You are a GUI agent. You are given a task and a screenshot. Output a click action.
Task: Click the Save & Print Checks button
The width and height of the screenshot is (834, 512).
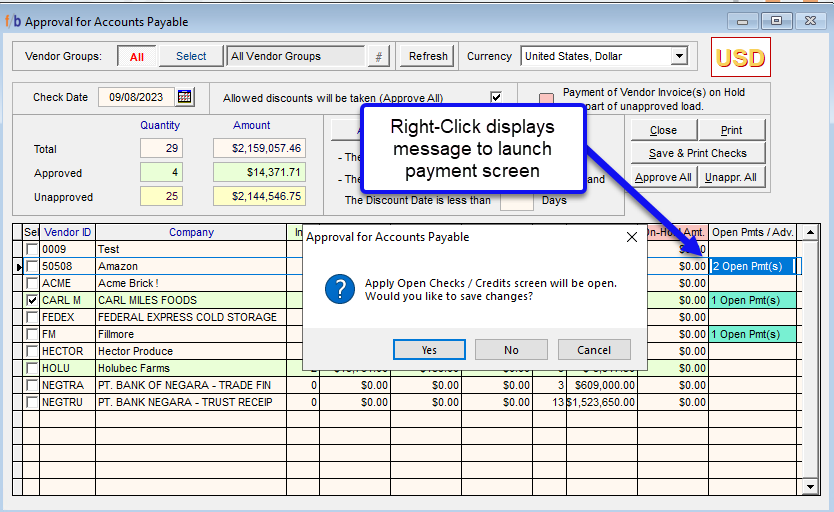[699, 153]
